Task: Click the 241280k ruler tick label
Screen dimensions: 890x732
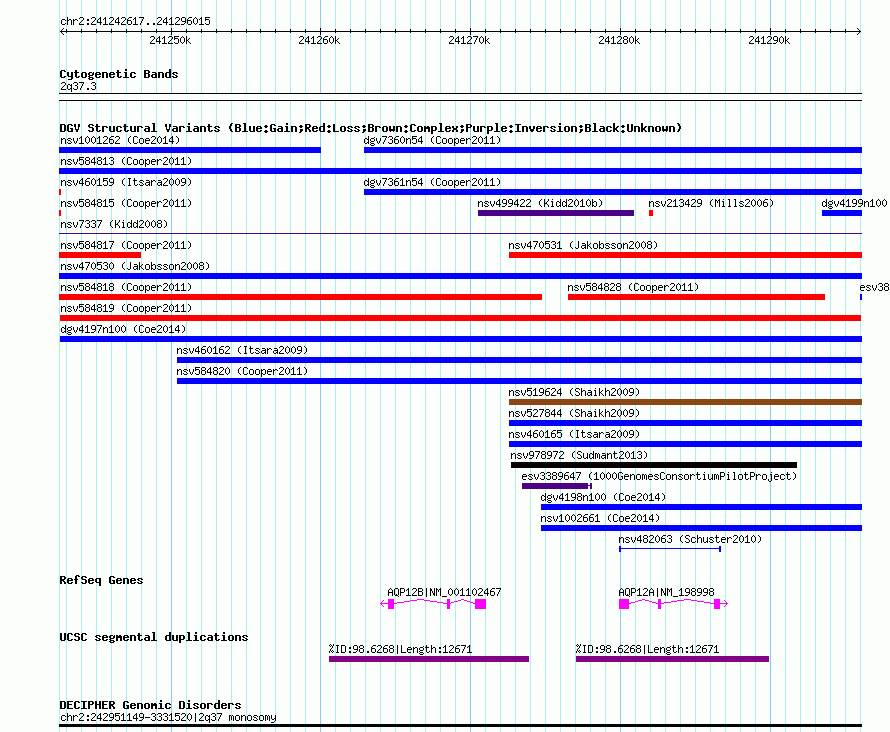Action: [x=619, y=40]
